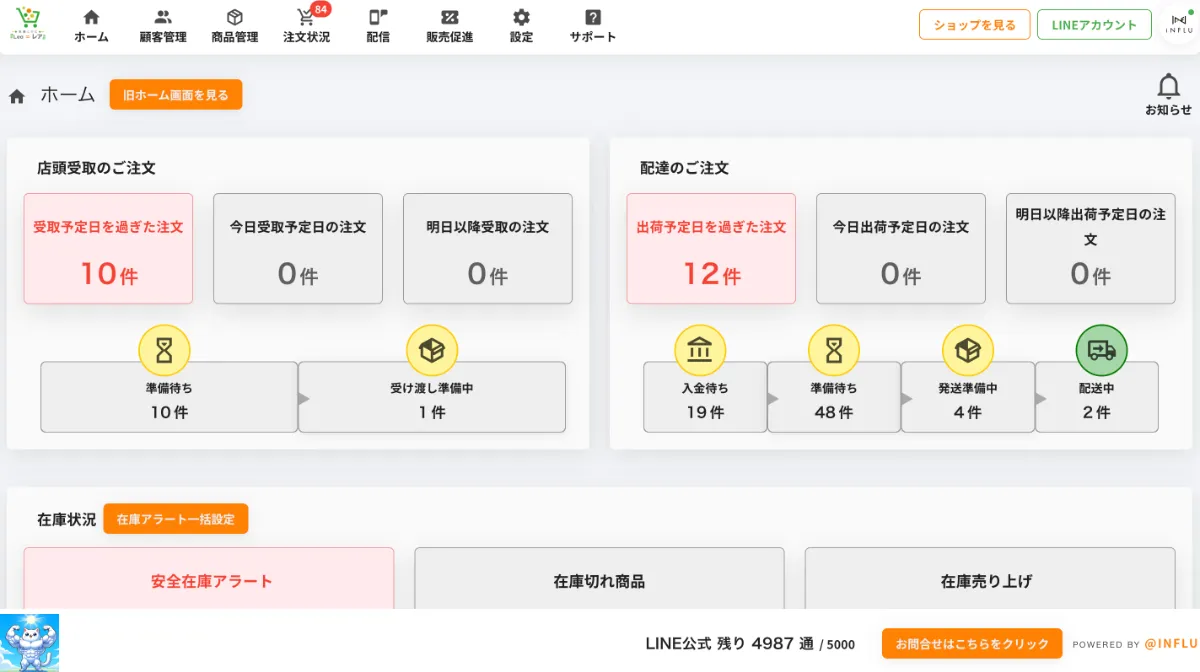Open the 商品管理 menu
This screenshot has width=1200, height=672.
pos(235,26)
